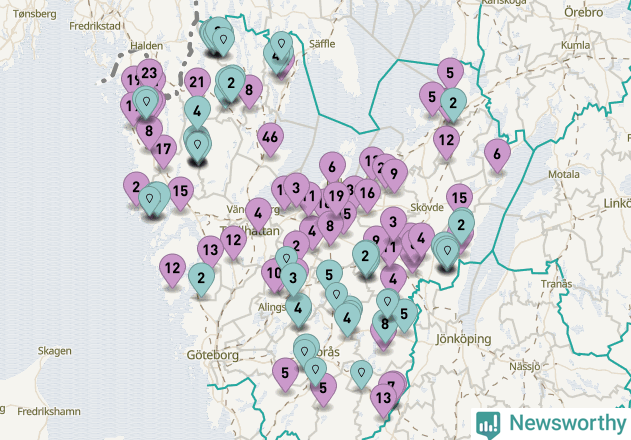Click the purple 5 marker nearest Göteborg
Screen dimensions: 631x440
(x=285, y=374)
